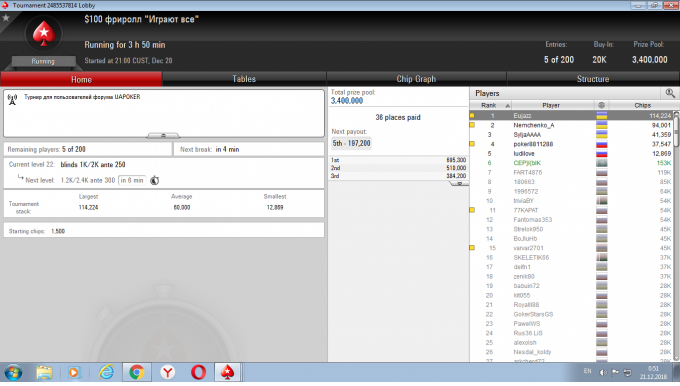Switch to the Tables tab

[244, 79]
